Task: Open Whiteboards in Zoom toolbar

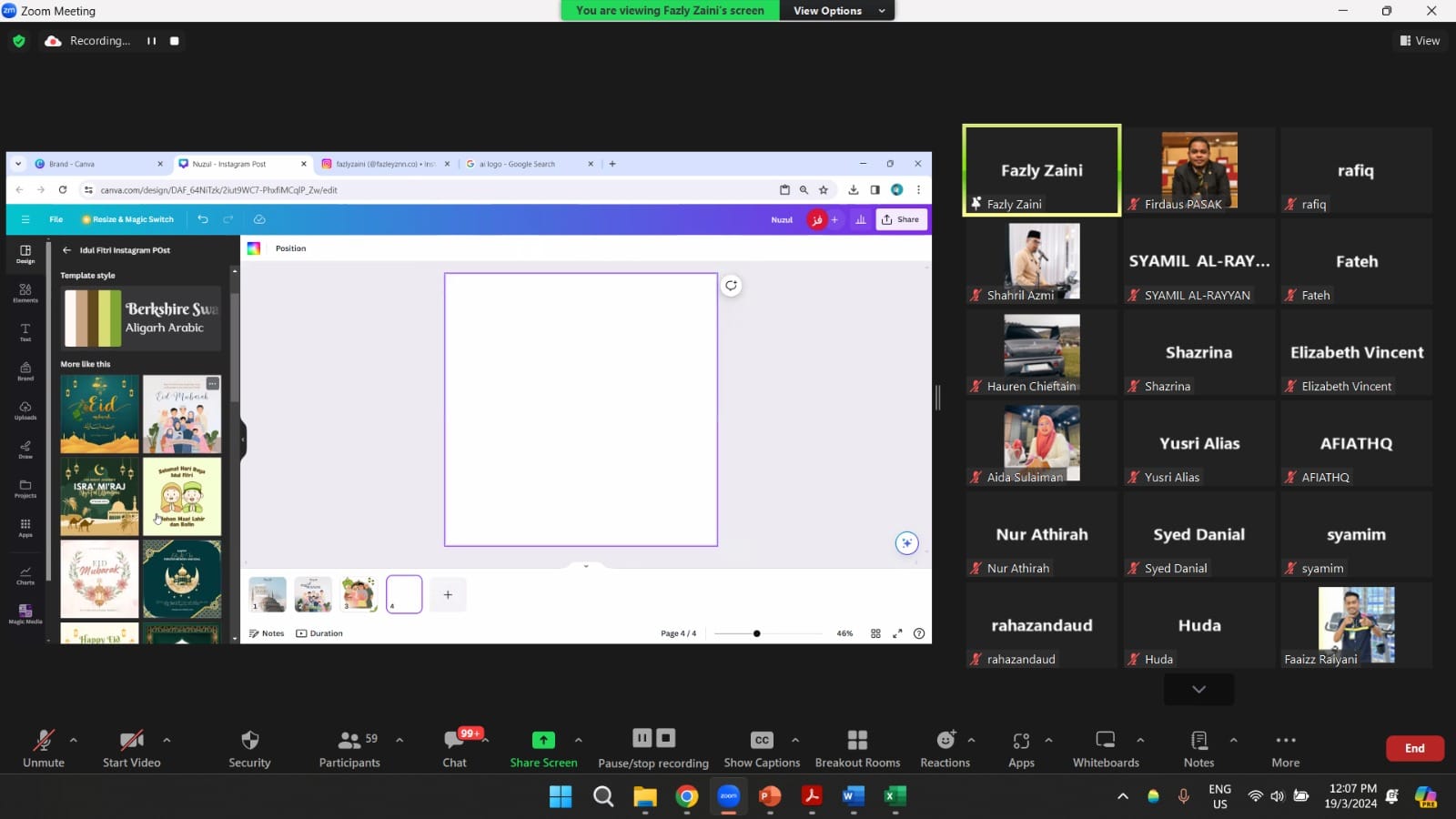Action: 1105,741
